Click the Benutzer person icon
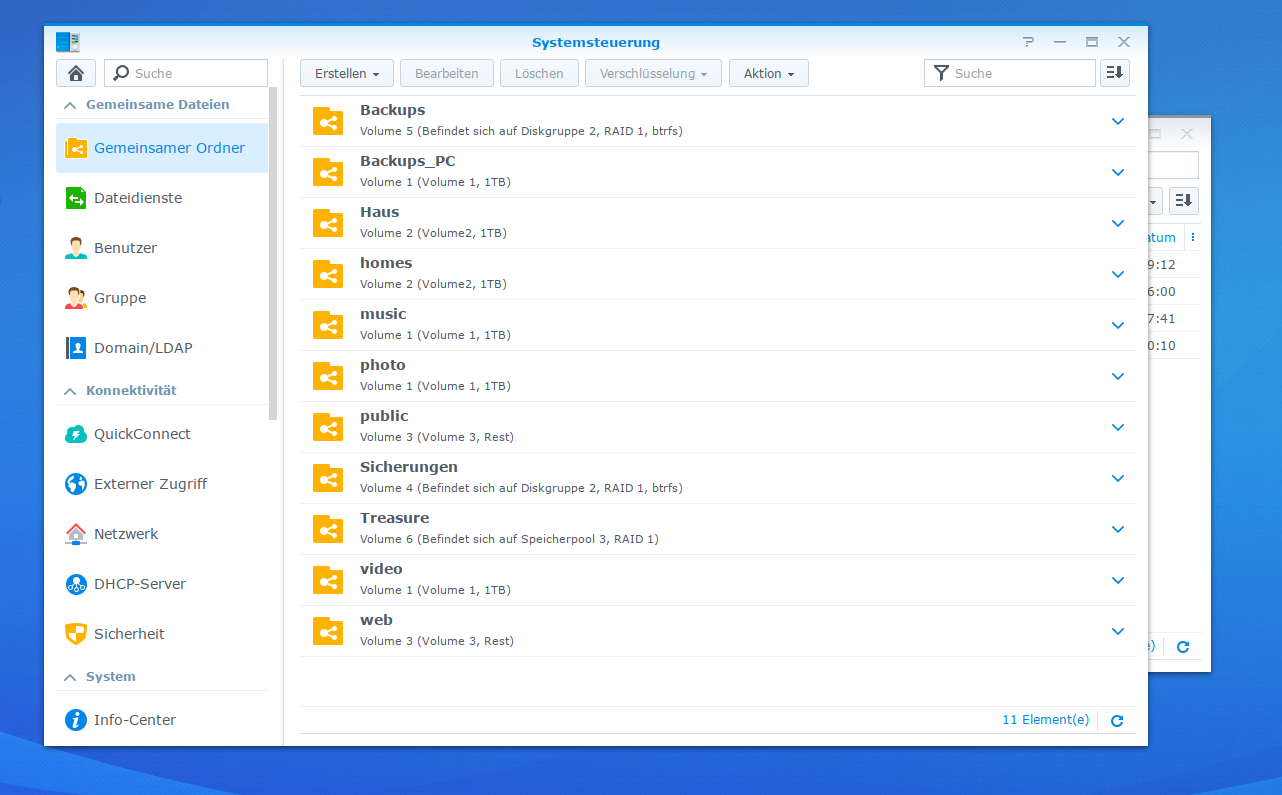The width and height of the screenshot is (1282, 795). pyautogui.click(x=76, y=248)
